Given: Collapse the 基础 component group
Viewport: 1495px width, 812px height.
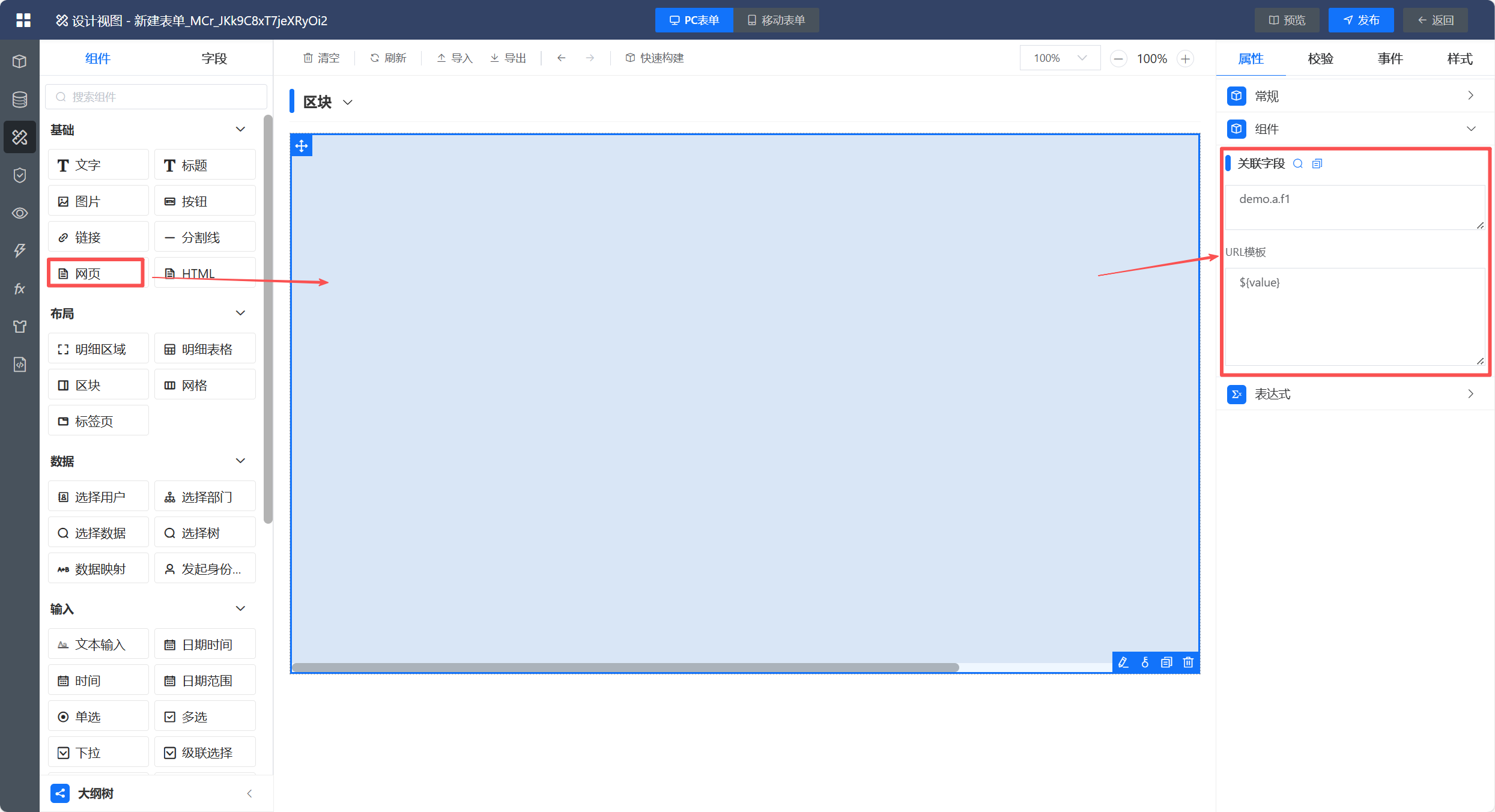Looking at the screenshot, I should coord(240,130).
